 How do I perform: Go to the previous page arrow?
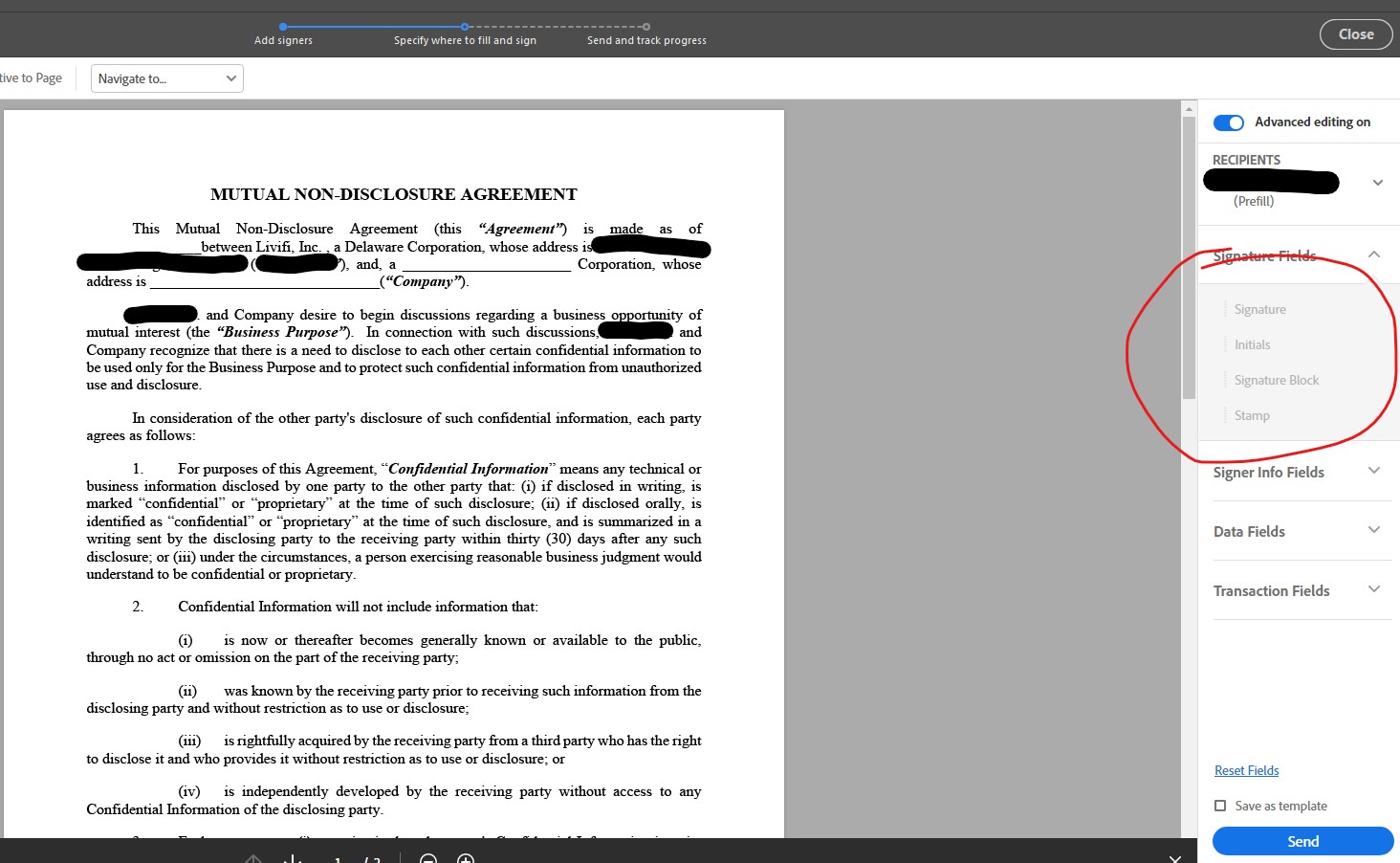253,859
